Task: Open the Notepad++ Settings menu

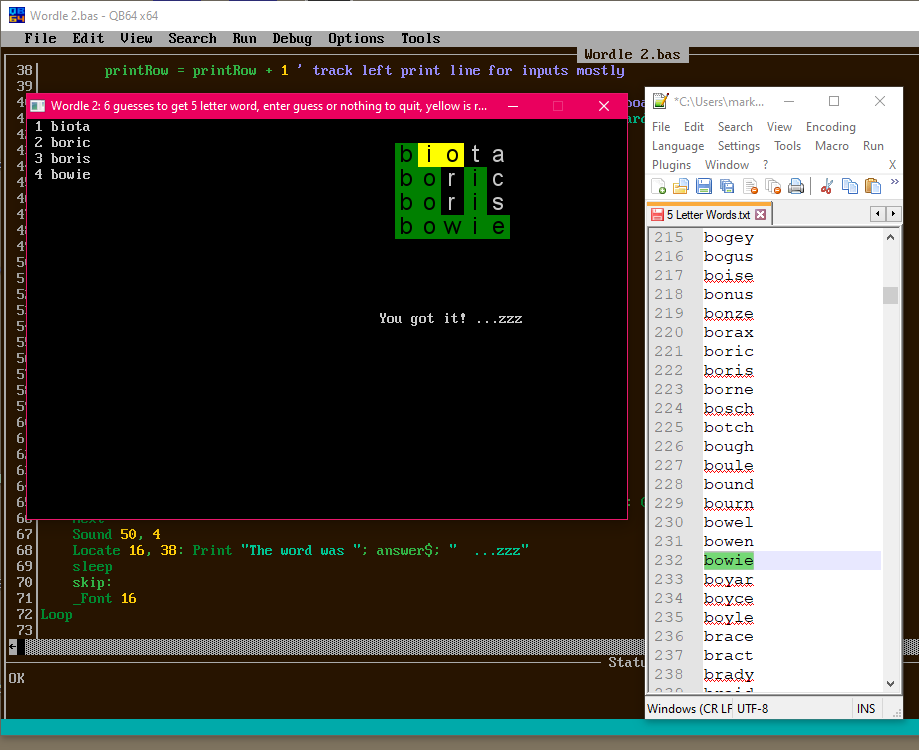Action: [x=738, y=146]
